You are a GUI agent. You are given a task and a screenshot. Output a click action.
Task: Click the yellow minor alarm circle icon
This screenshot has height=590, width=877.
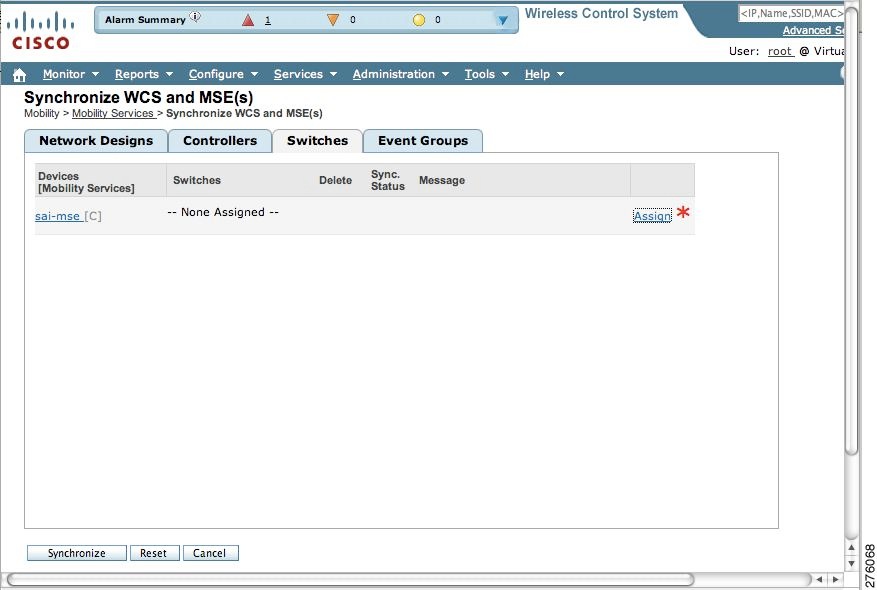click(x=418, y=20)
